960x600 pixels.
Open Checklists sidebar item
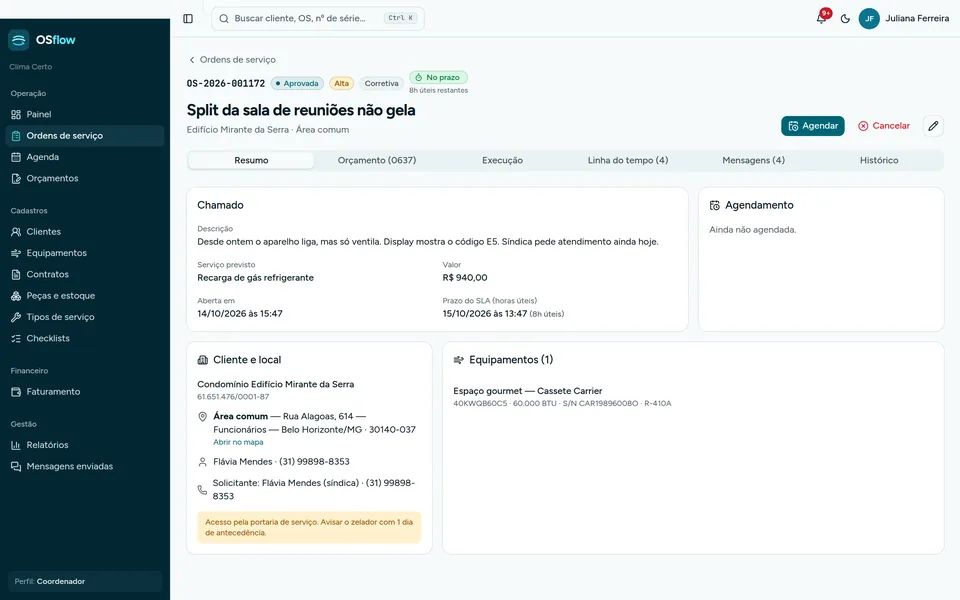click(84, 339)
